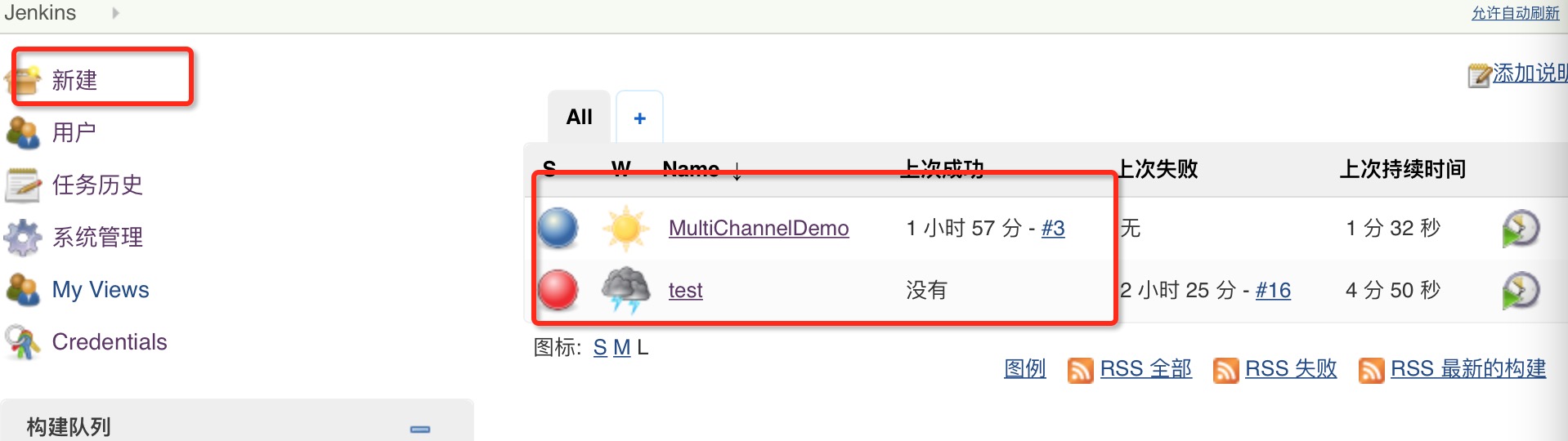Open failed build #16 link

point(1273,290)
